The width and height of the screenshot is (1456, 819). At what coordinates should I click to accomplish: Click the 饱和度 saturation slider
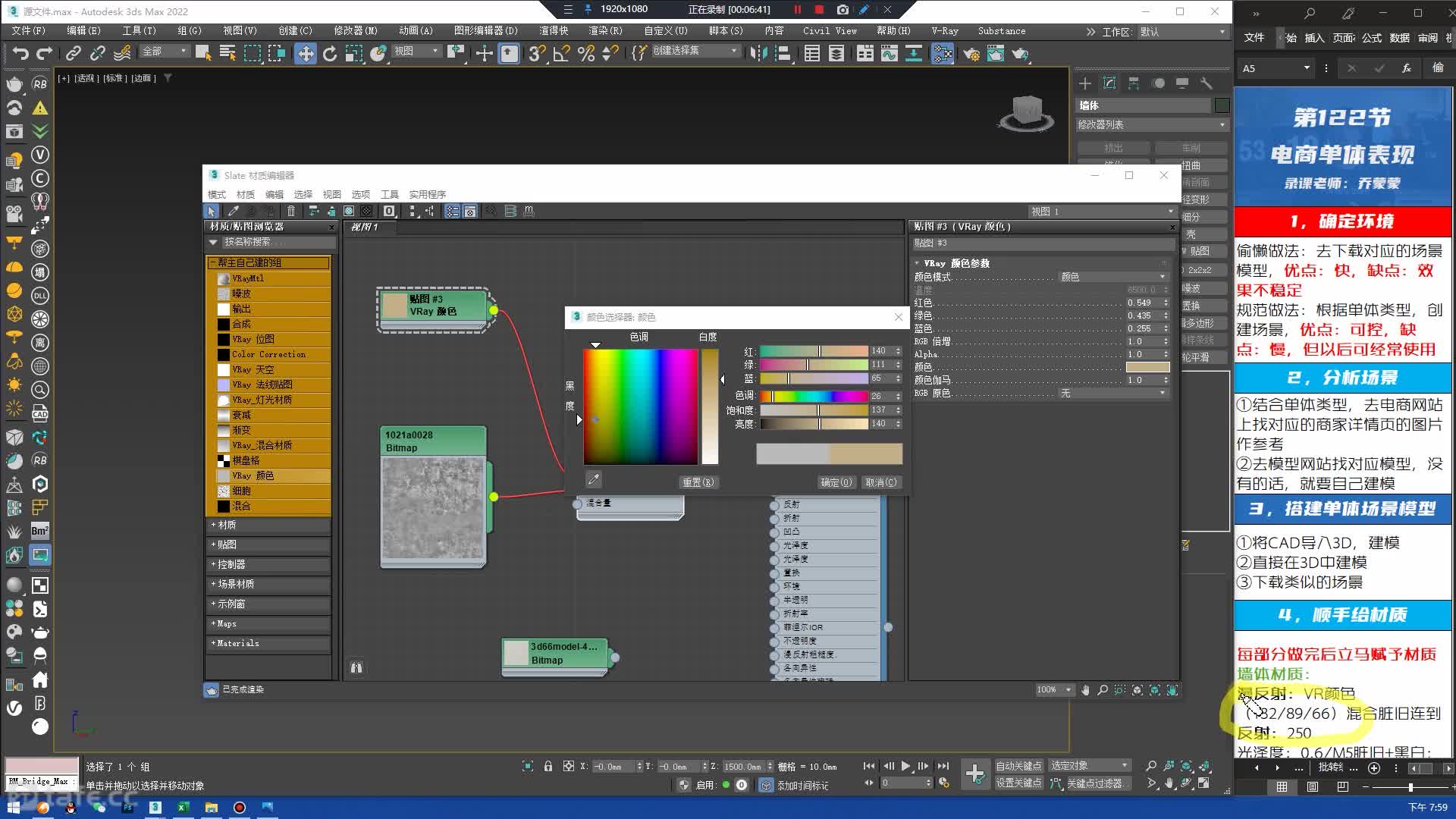pyautogui.click(x=814, y=410)
